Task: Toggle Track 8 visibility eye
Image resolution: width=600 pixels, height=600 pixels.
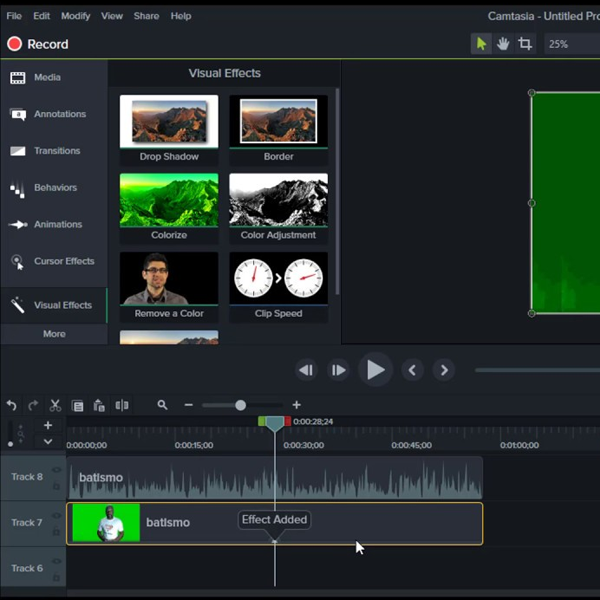Action: click(57, 470)
